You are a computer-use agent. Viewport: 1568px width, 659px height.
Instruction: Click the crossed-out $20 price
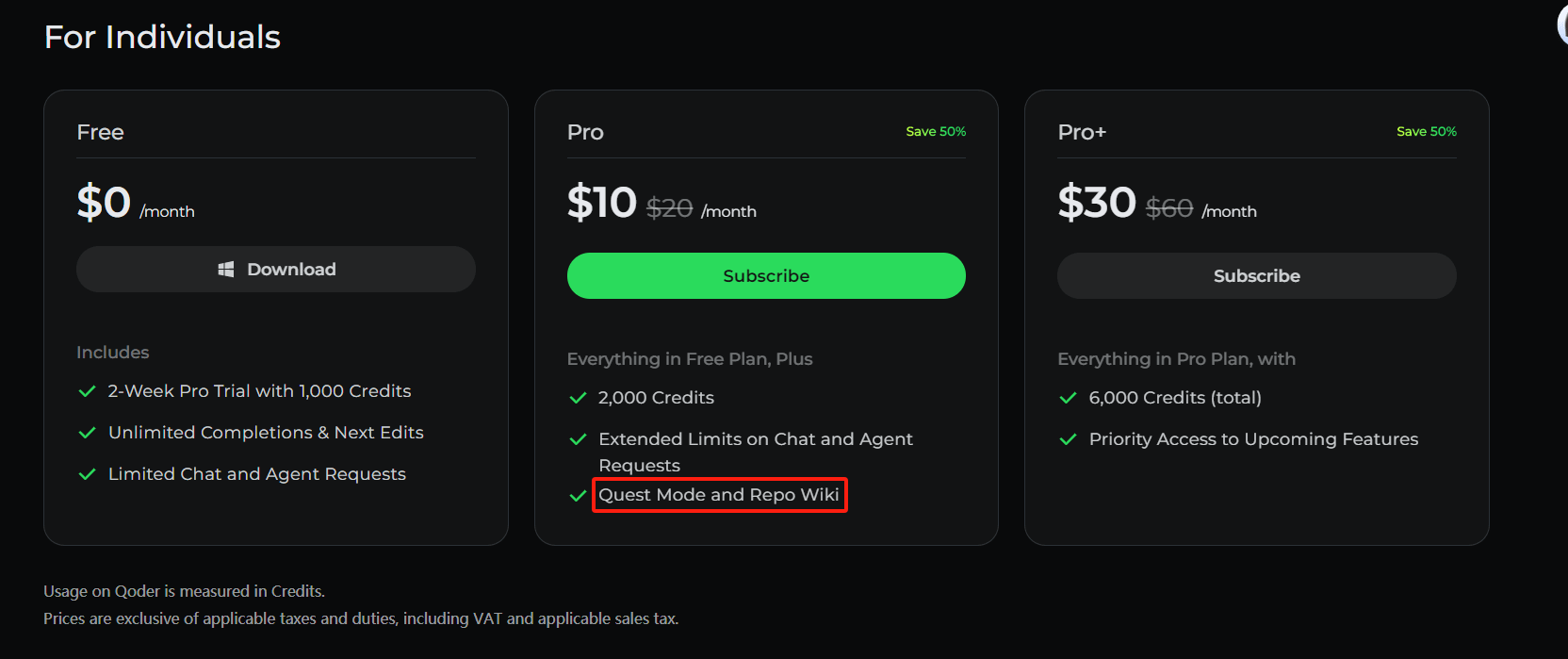tap(669, 208)
